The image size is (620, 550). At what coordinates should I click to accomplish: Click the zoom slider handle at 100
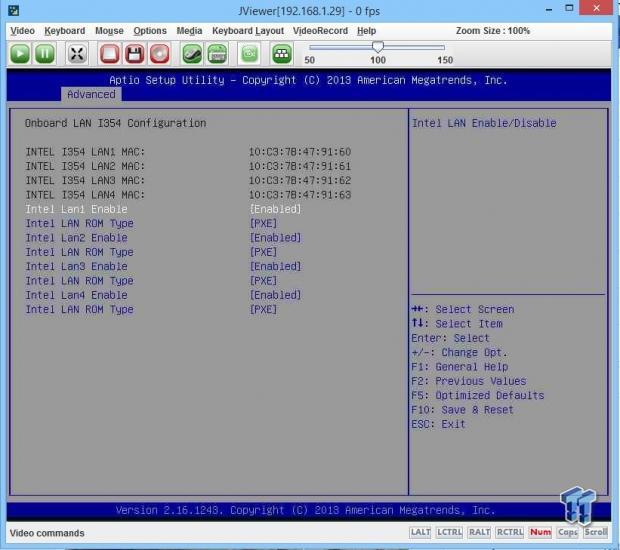(x=378, y=47)
